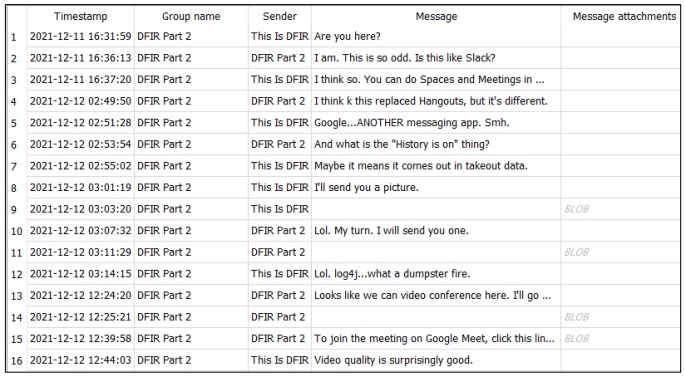
Task: Select the Sender column header
Action: tap(280, 16)
